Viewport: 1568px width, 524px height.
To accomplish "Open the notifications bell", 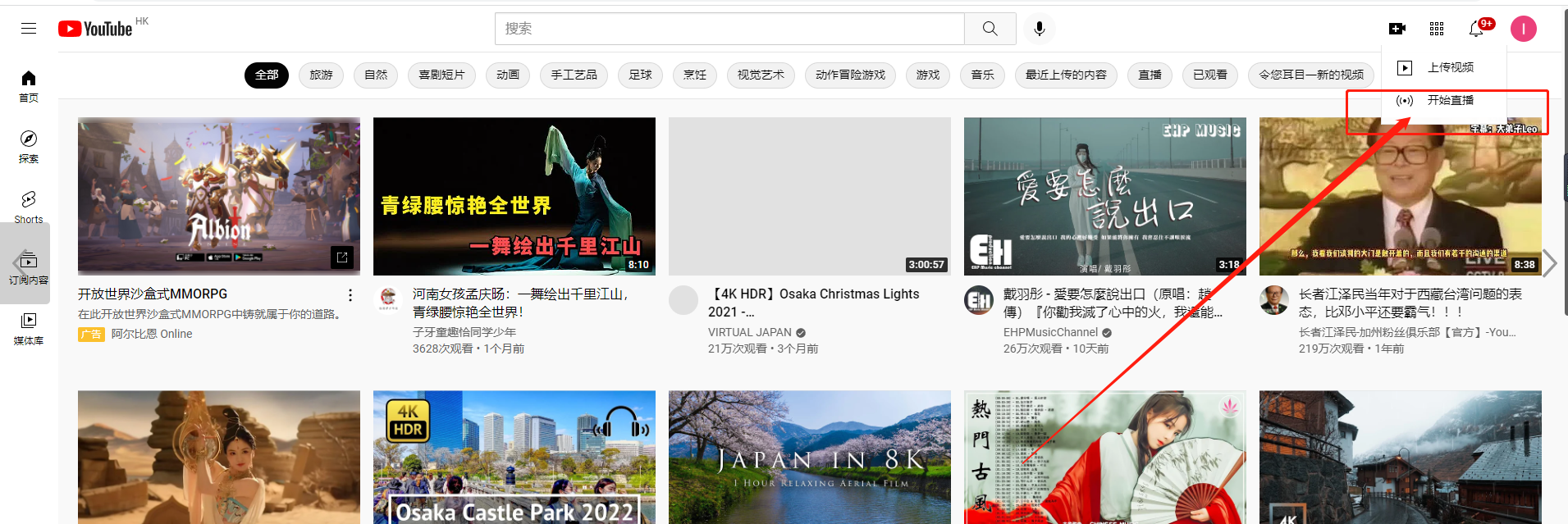I will (1476, 29).
